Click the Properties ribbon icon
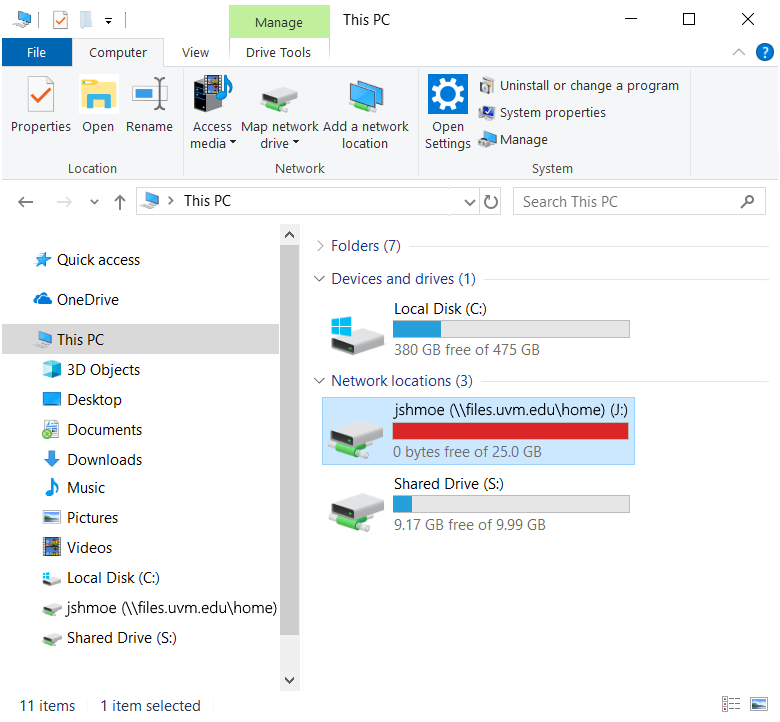 [41, 95]
